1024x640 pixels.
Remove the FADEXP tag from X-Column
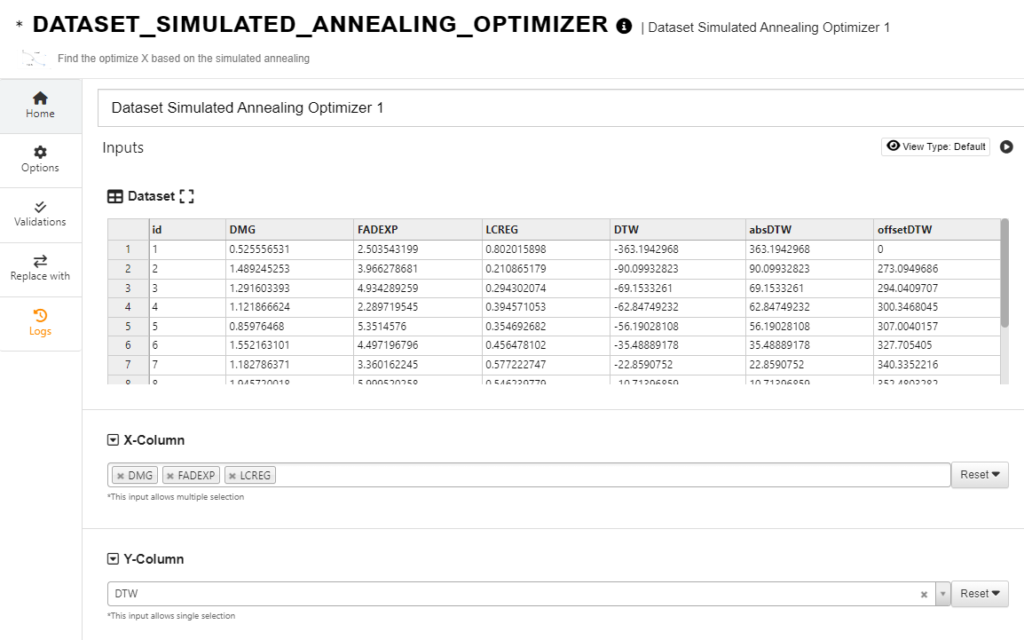[x=170, y=476]
